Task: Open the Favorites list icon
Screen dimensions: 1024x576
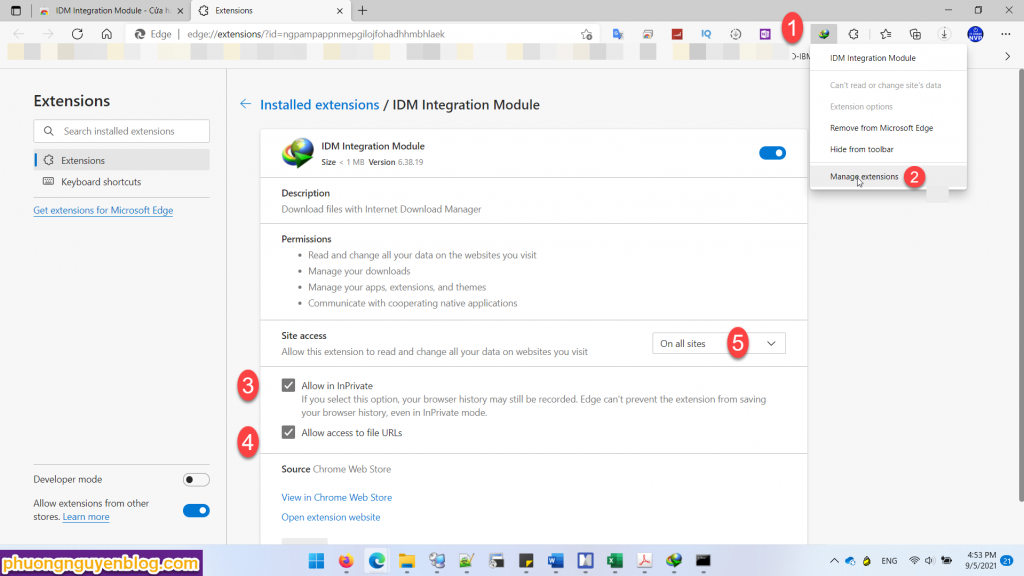Action: tap(886, 34)
